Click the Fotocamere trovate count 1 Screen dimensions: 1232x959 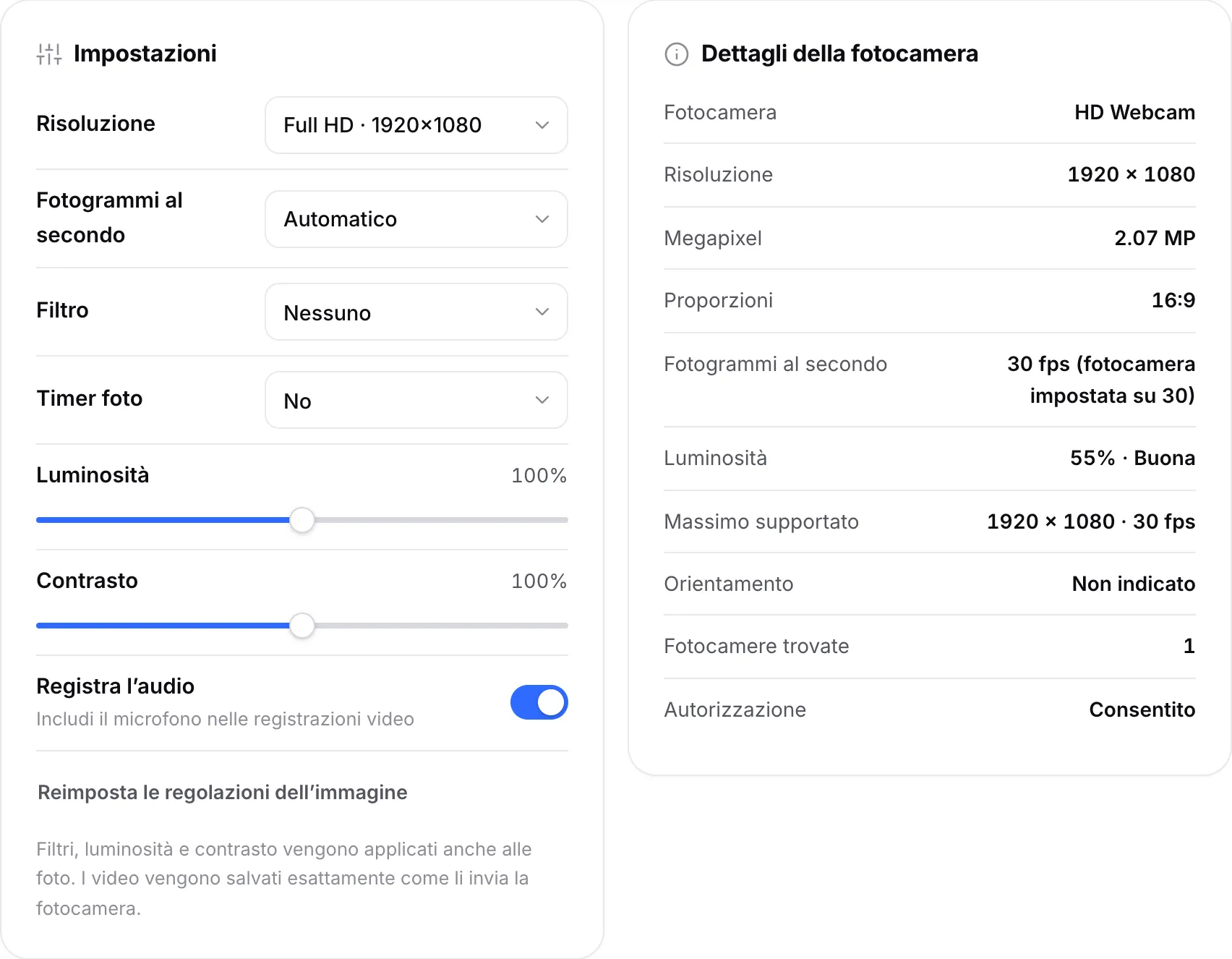pyautogui.click(x=1189, y=646)
